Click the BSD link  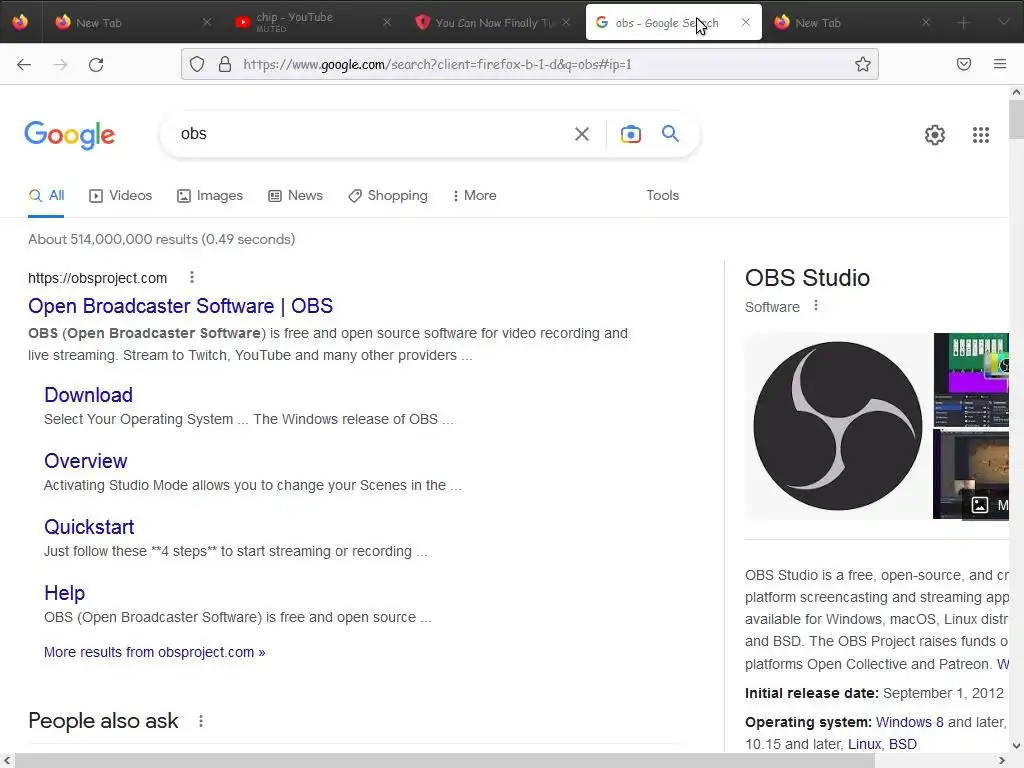[903, 744]
